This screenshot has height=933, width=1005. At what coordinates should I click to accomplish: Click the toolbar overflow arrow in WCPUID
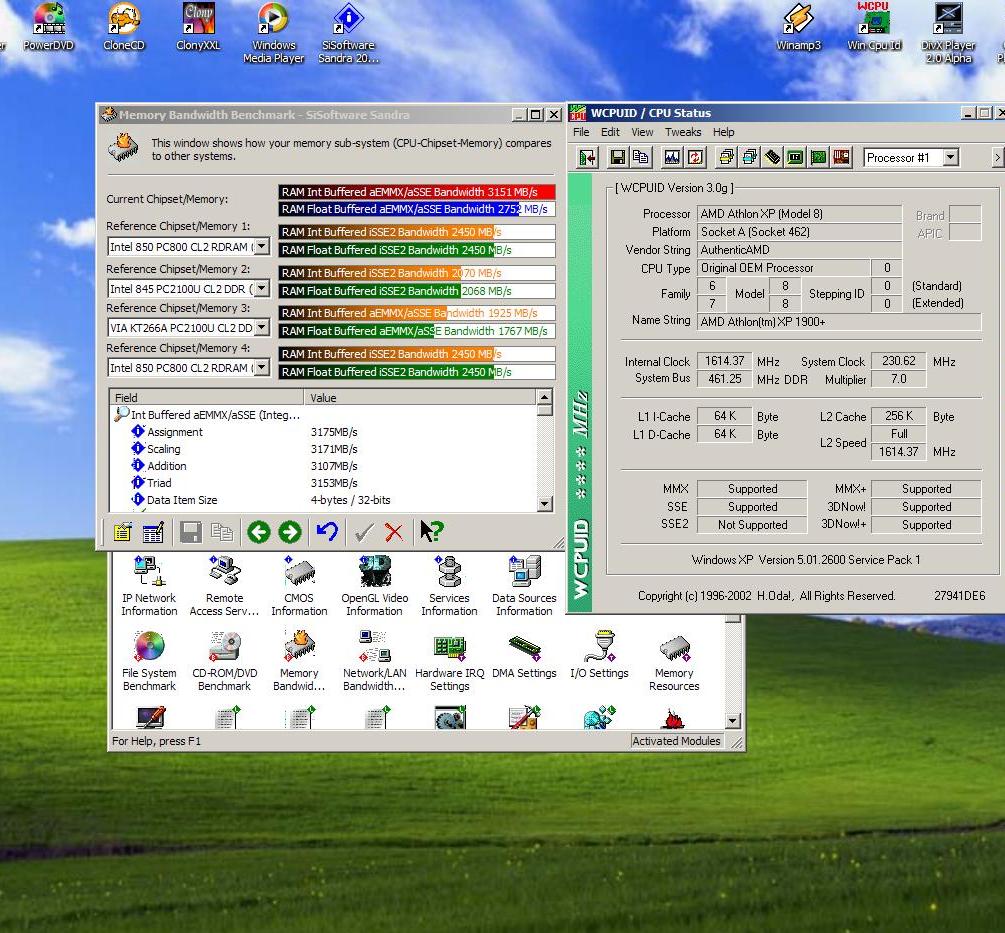click(x=997, y=157)
